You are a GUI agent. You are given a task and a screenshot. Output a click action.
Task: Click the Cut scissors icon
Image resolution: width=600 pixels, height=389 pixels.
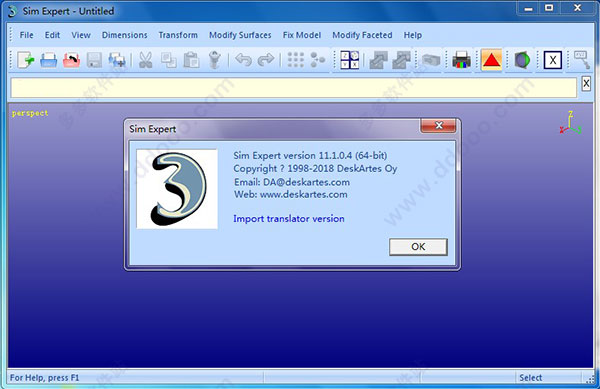point(145,60)
